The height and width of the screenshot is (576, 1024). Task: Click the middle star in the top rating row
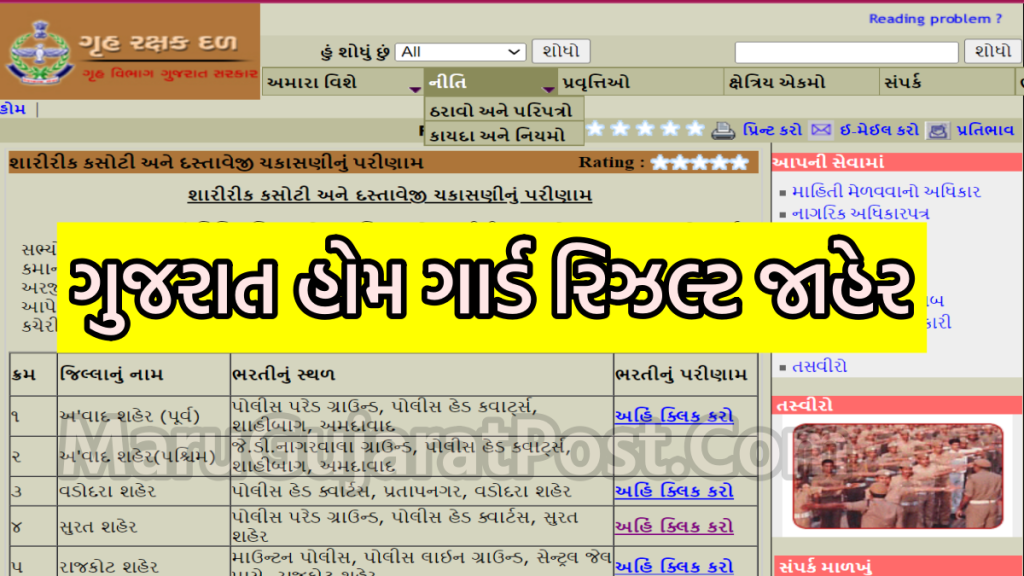tap(646, 129)
